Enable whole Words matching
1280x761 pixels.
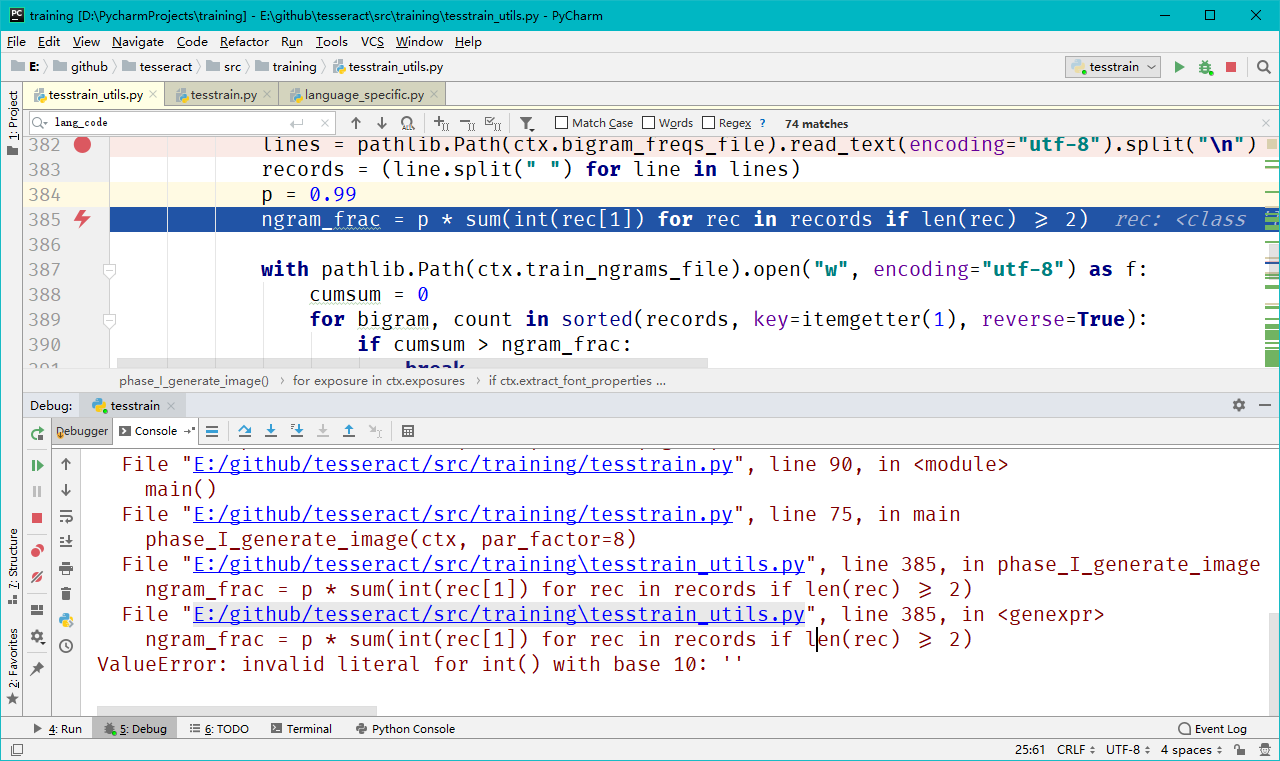point(646,122)
